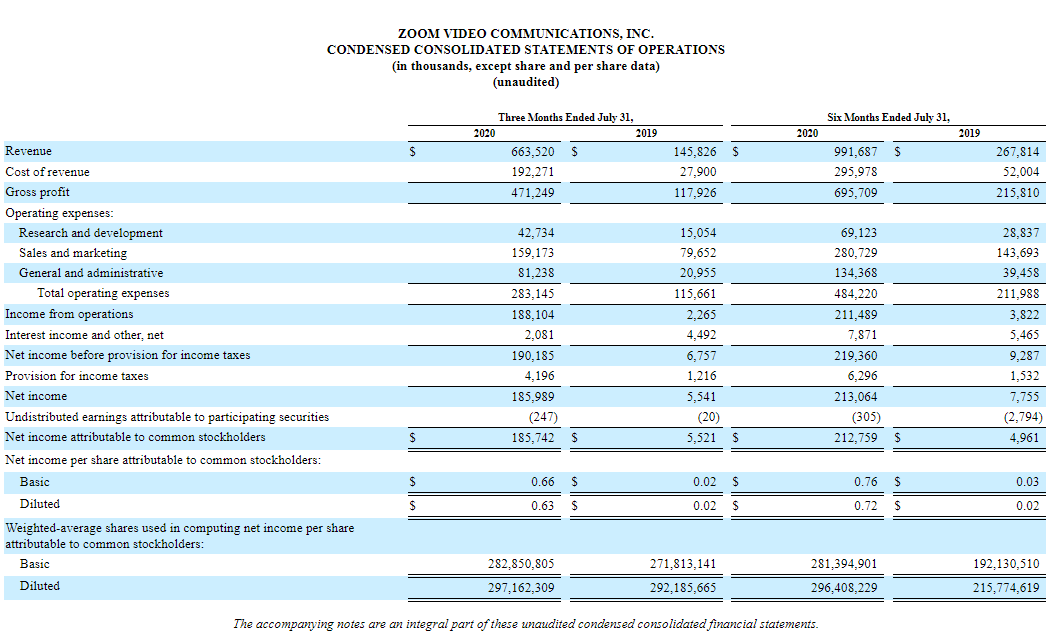Click gross profit value 471,249
This screenshot has width=1053, height=638.
(x=533, y=193)
